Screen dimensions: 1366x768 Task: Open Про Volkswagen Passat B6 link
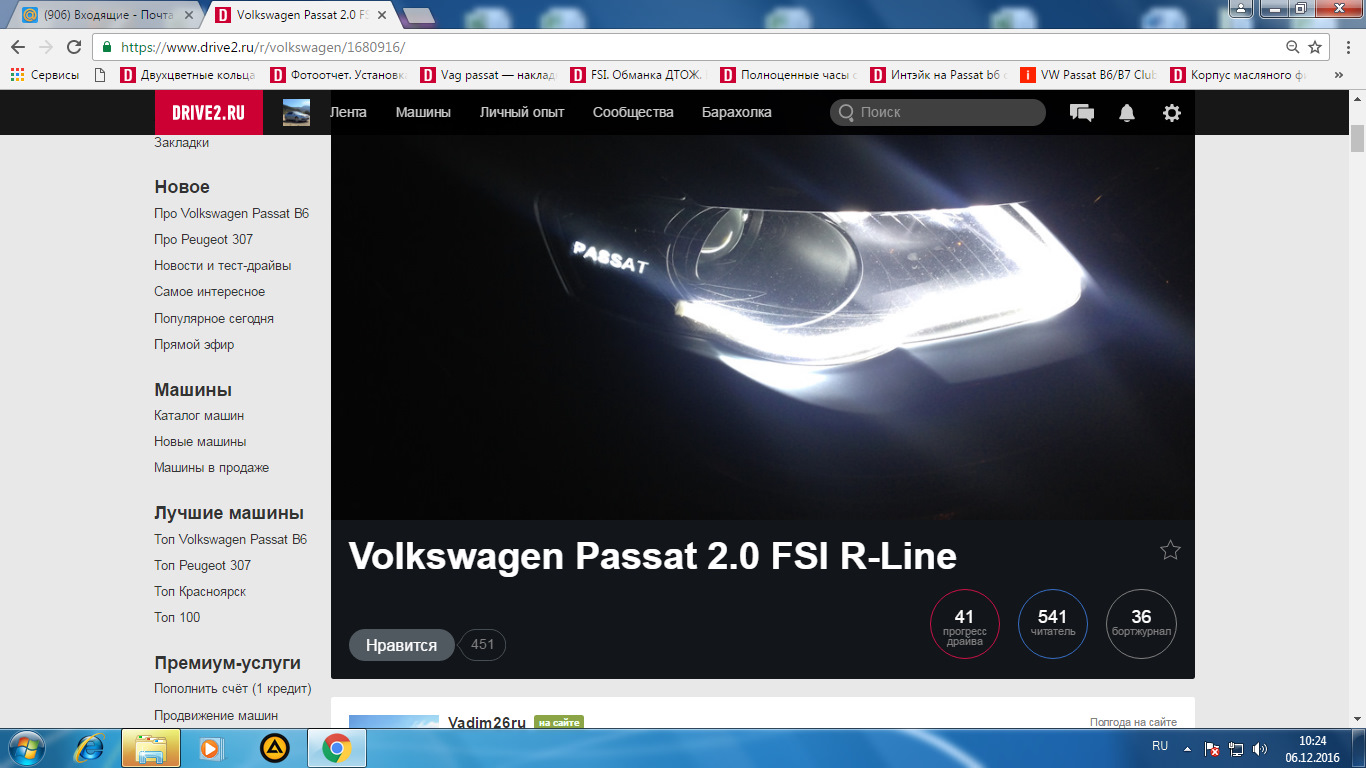231,213
